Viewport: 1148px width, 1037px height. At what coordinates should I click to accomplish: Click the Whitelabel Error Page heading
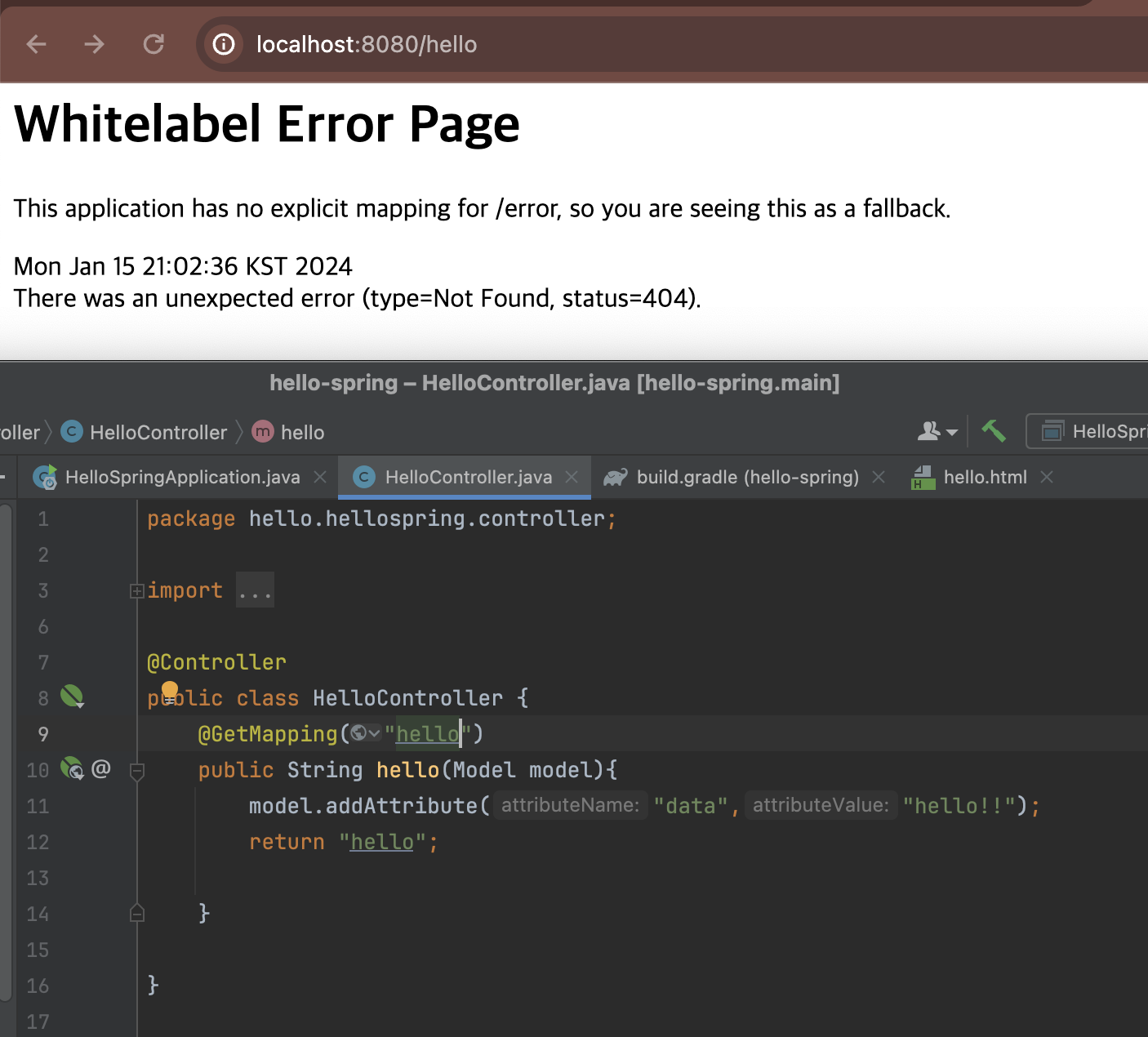[267, 124]
